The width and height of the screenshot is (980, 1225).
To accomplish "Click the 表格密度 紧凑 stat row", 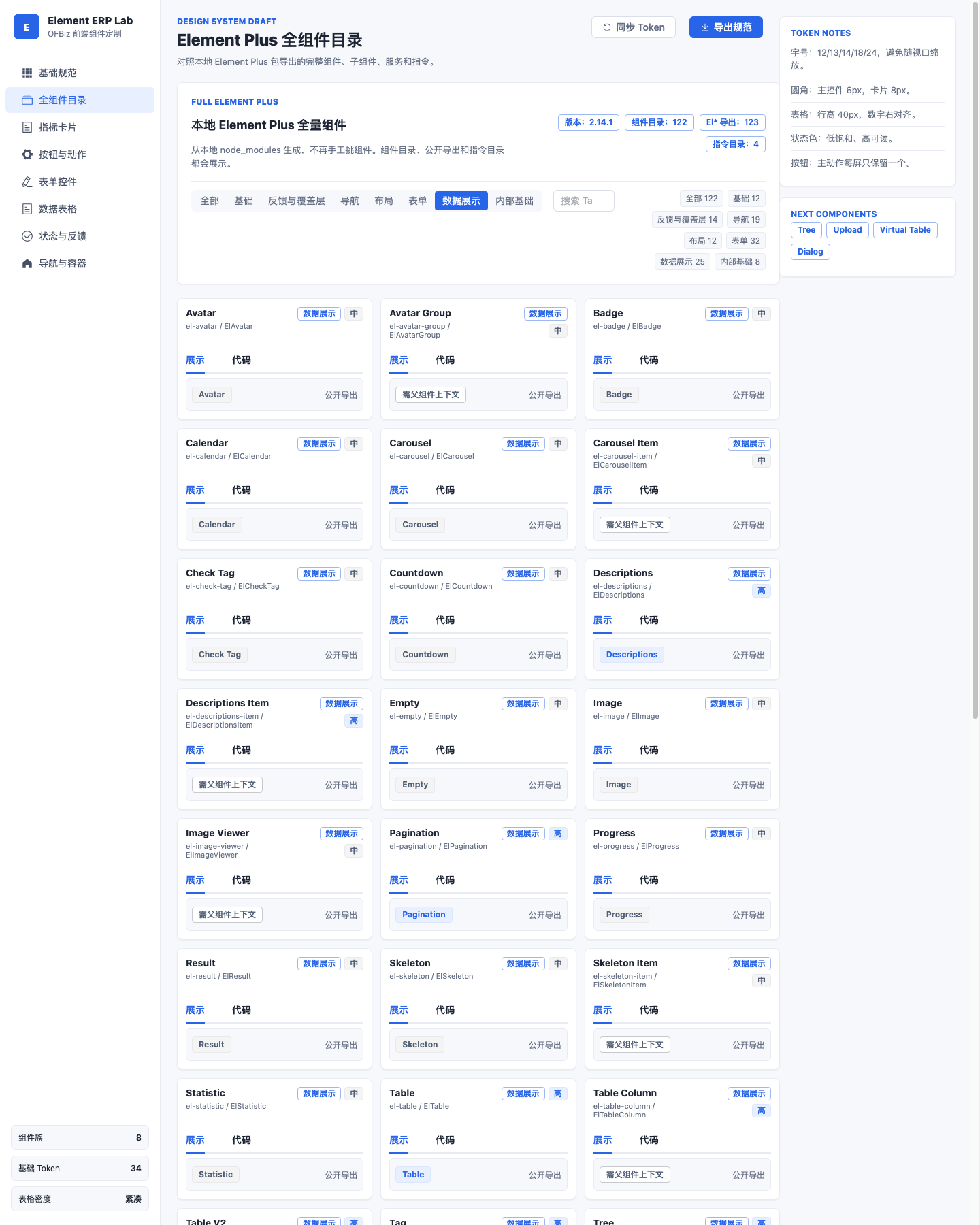I will [80, 1199].
